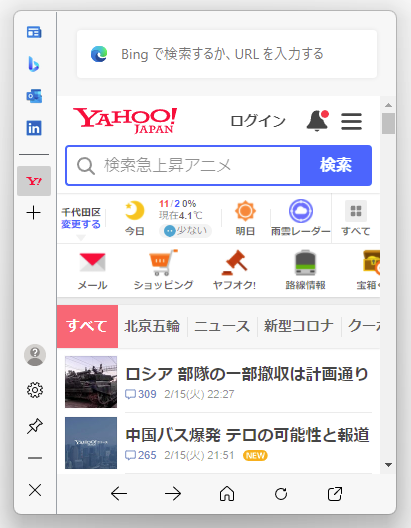Open Bing from the sidebar

34,64
